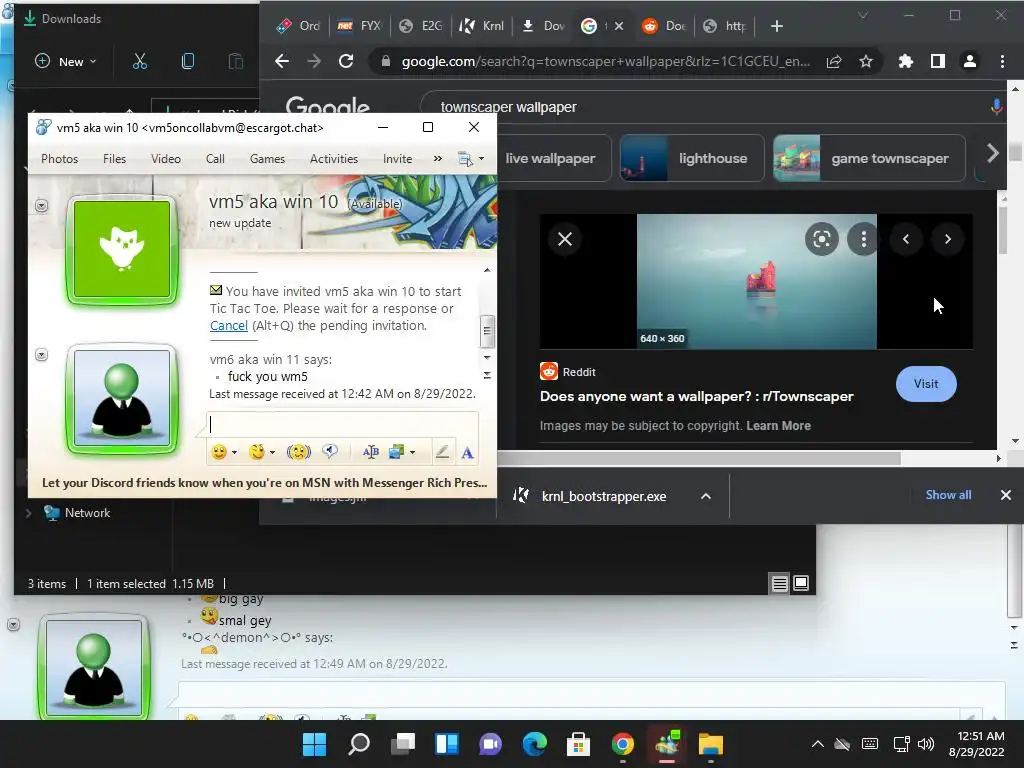Click the Copy icon in File Explorer
The image size is (1024, 768).
pyautogui.click(x=187, y=61)
